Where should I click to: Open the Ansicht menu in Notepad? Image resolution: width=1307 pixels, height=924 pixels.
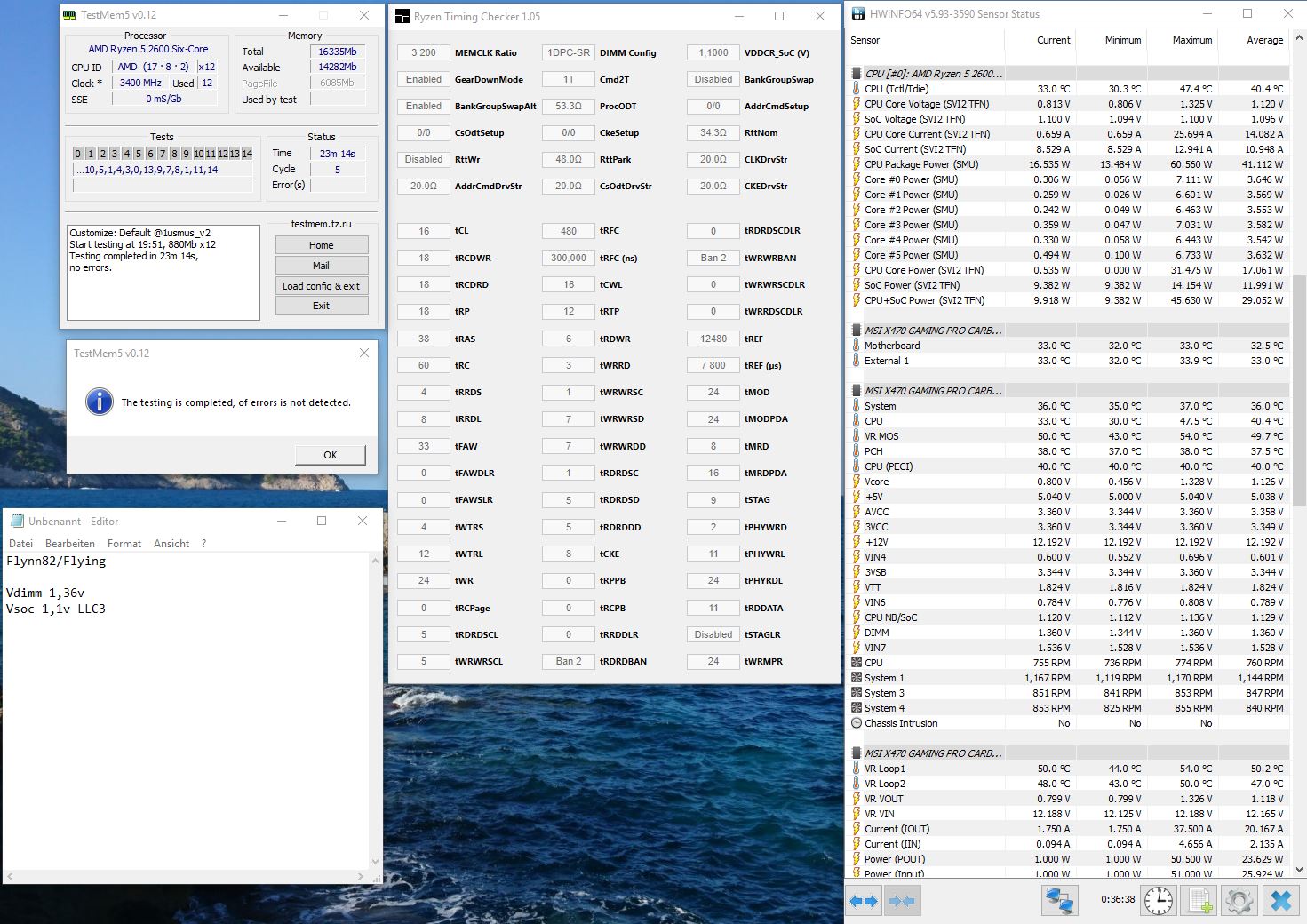171,544
